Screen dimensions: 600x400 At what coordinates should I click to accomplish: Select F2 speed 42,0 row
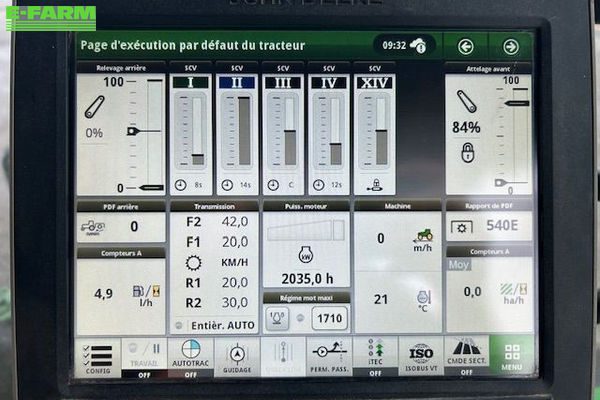[217, 222]
